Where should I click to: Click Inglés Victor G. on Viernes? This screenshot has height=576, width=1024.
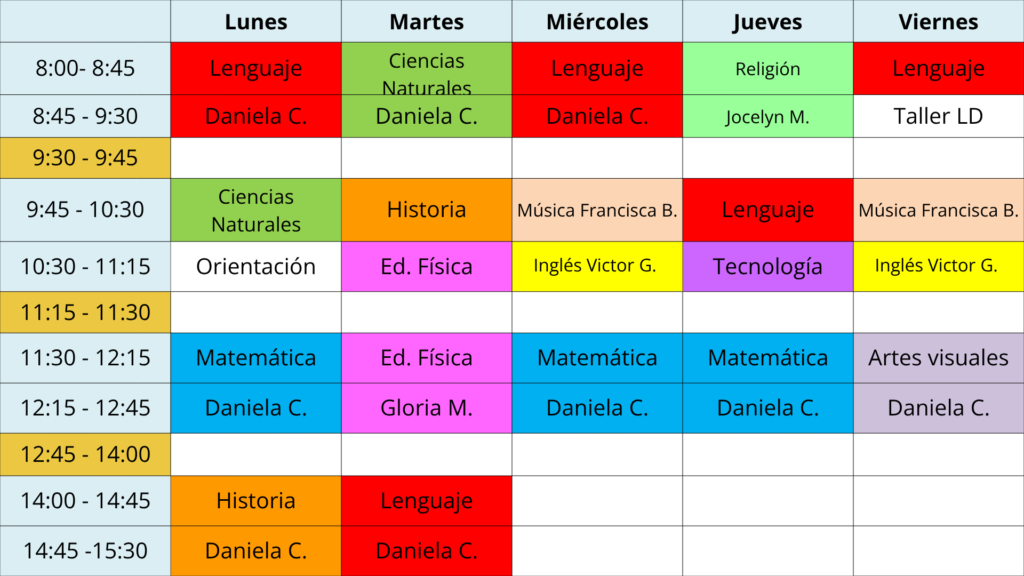[938, 267]
